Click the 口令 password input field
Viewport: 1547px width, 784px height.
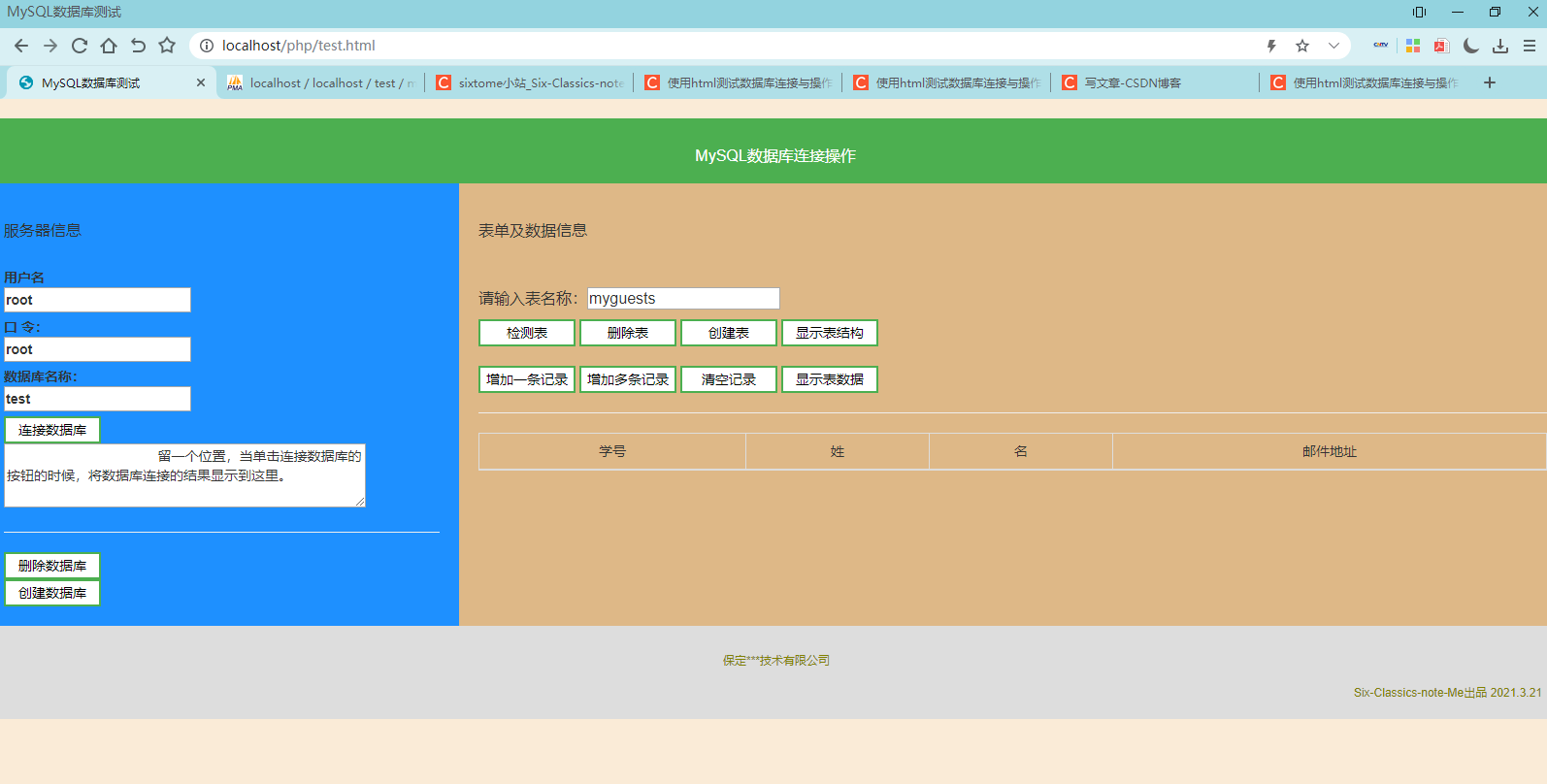point(97,349)
